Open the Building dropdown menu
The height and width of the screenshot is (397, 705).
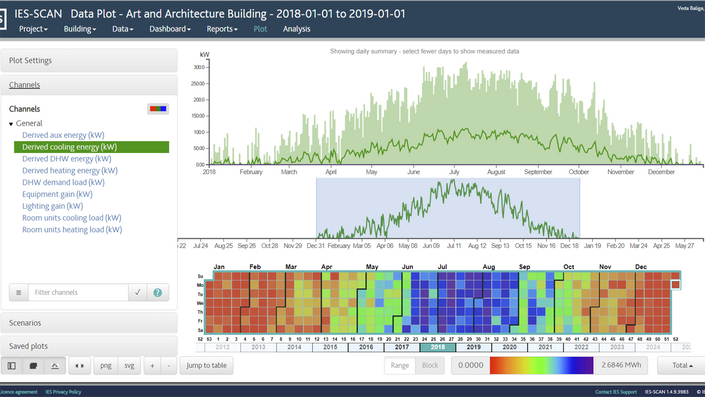pyautogui.click(x=80, y=29)
